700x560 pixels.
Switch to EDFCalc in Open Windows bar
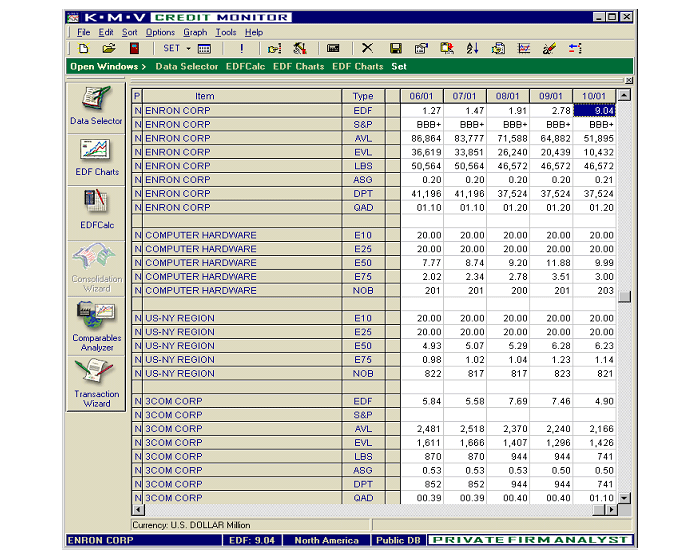coord(245,66)
